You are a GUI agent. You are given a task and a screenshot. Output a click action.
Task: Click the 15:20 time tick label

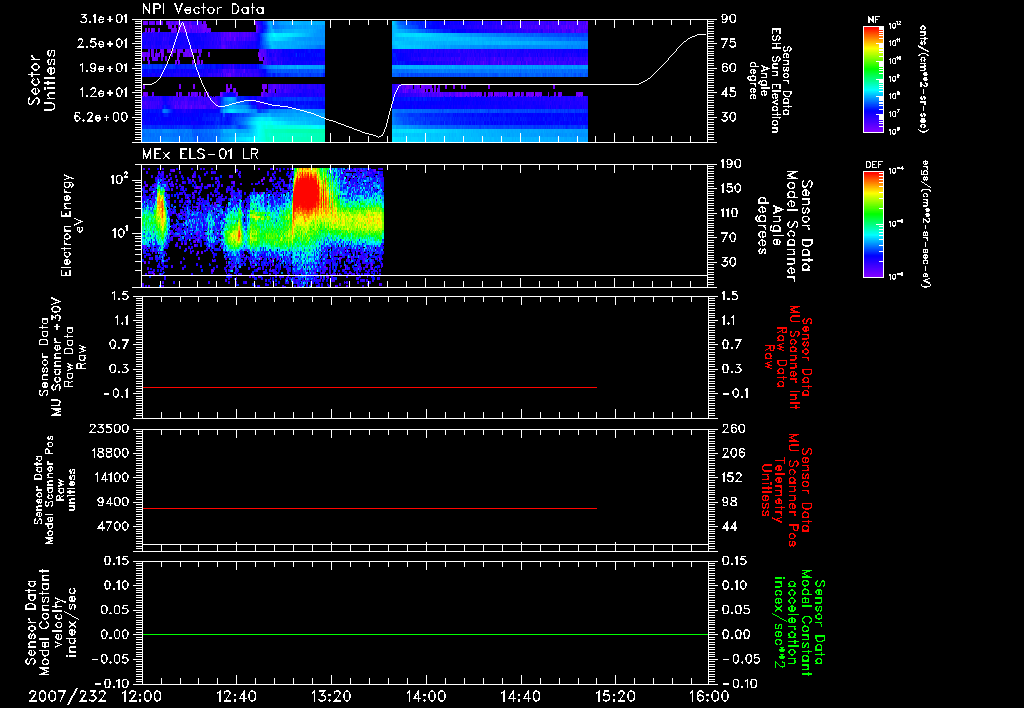coord(615,696)
